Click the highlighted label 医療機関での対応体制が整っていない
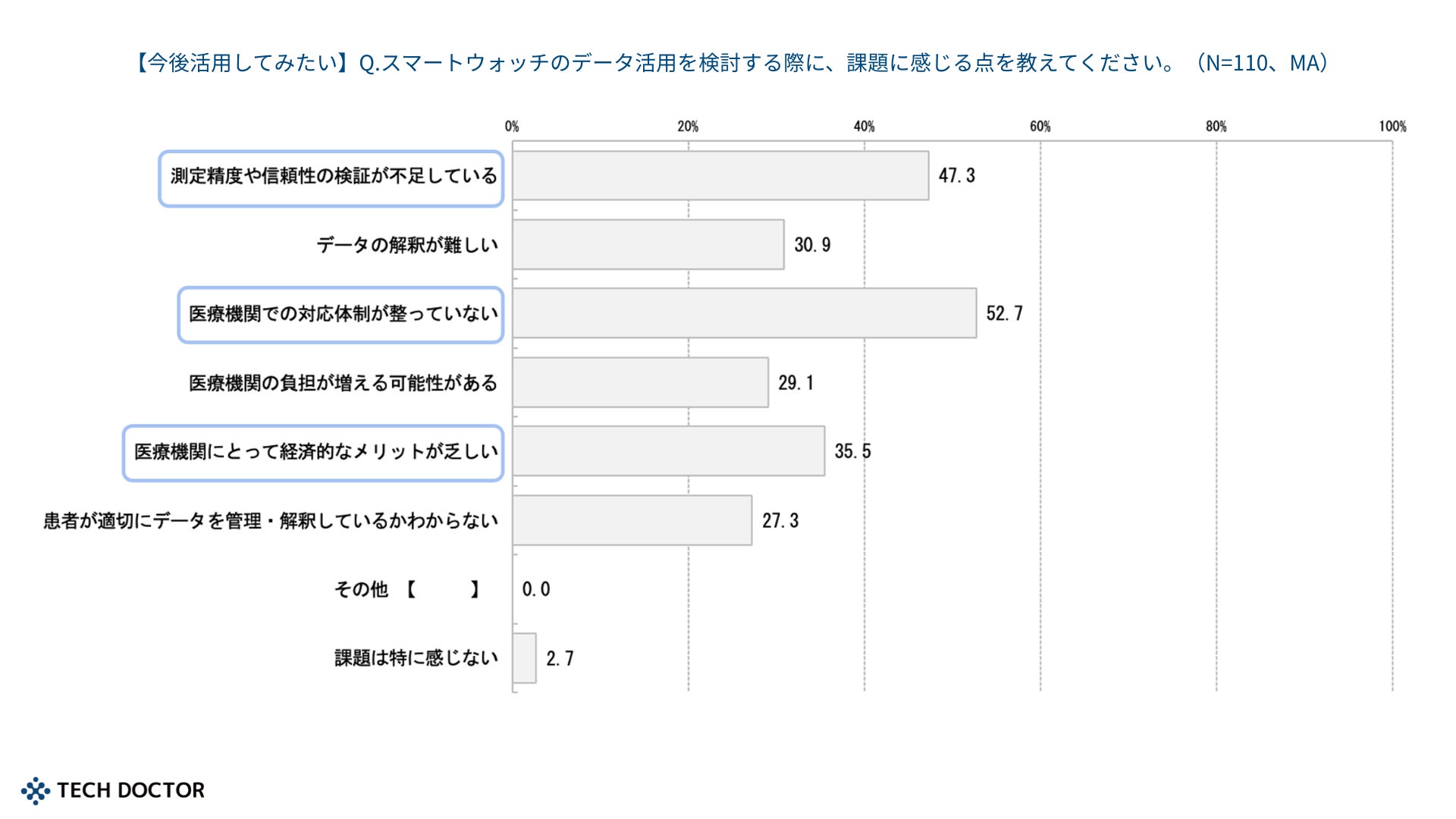 [x=342, y=314]
